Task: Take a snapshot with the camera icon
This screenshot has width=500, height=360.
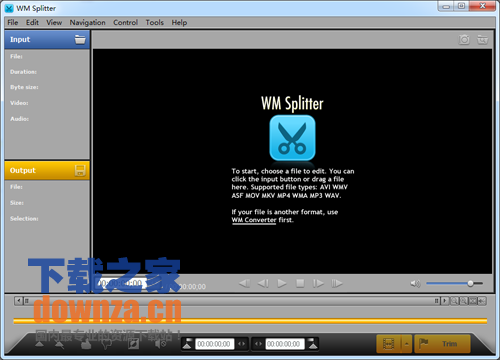Action: pos(464,40)
